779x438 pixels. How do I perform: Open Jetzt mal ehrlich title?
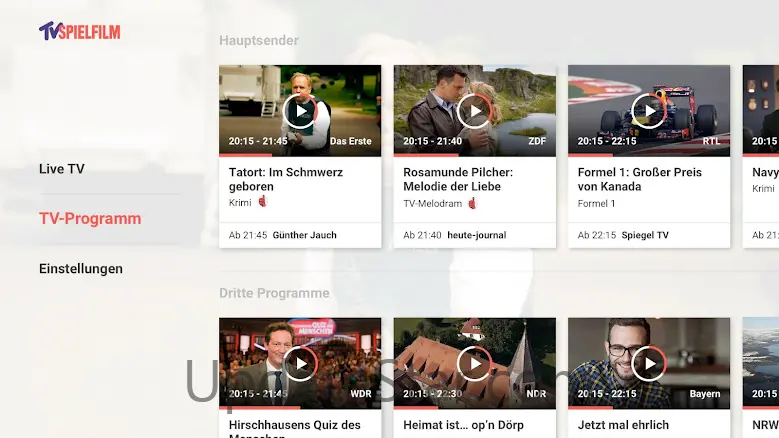point(623,425)
